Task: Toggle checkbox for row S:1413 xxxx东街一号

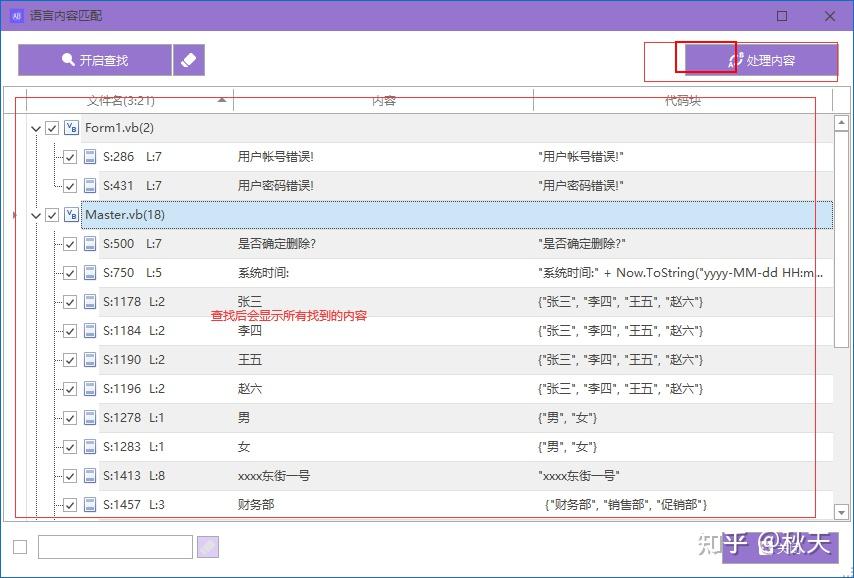Action: [x=70, y=476]
